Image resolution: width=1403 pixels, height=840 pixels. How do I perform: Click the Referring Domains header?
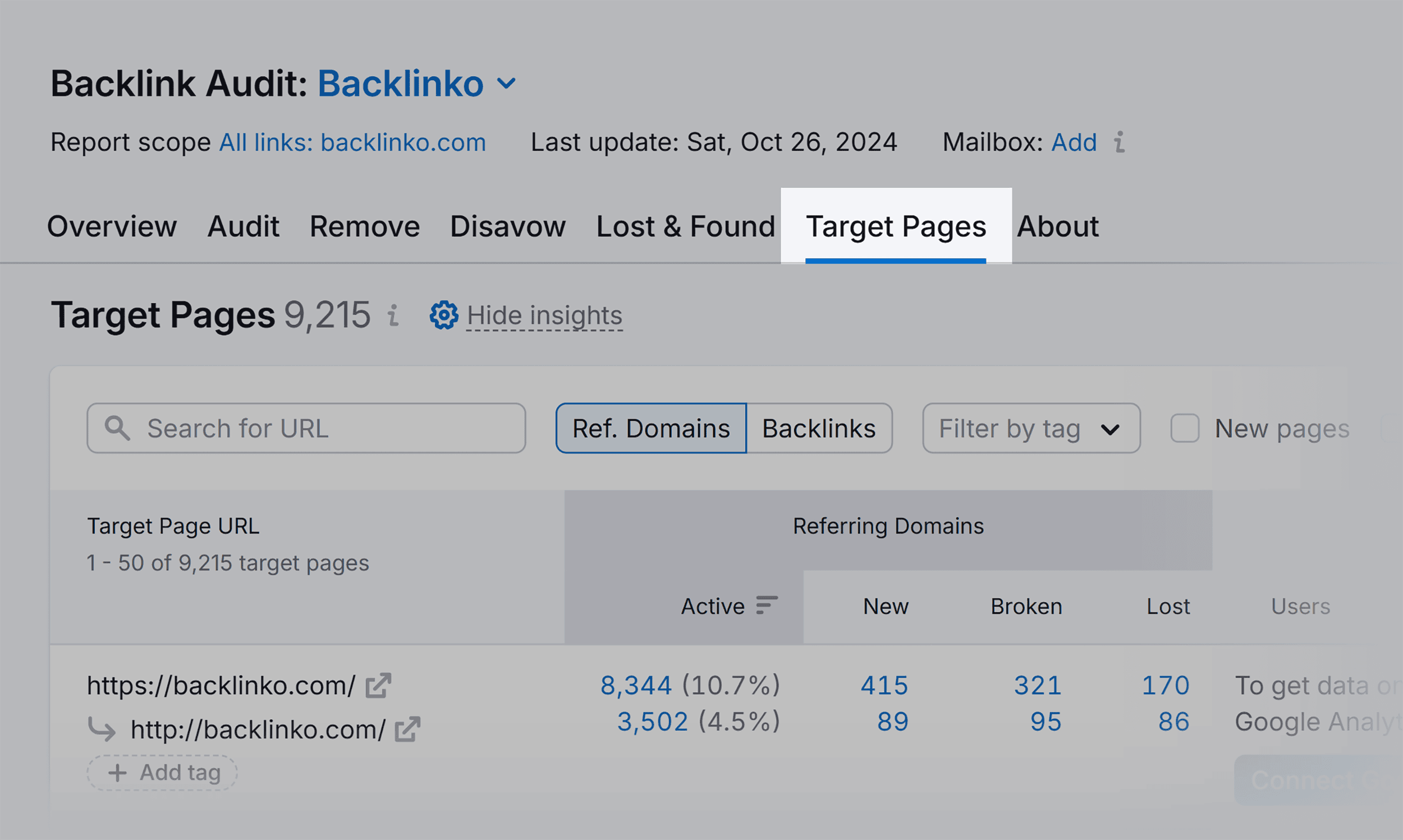coord(888,526)
